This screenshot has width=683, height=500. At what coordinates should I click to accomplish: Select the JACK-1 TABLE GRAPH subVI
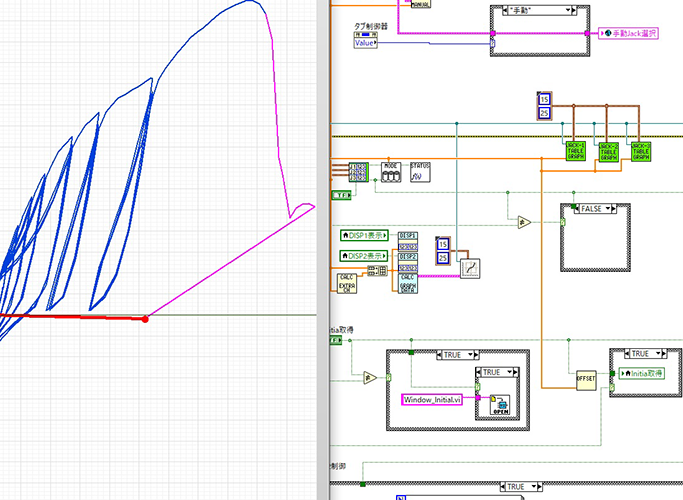click(576, 151)
